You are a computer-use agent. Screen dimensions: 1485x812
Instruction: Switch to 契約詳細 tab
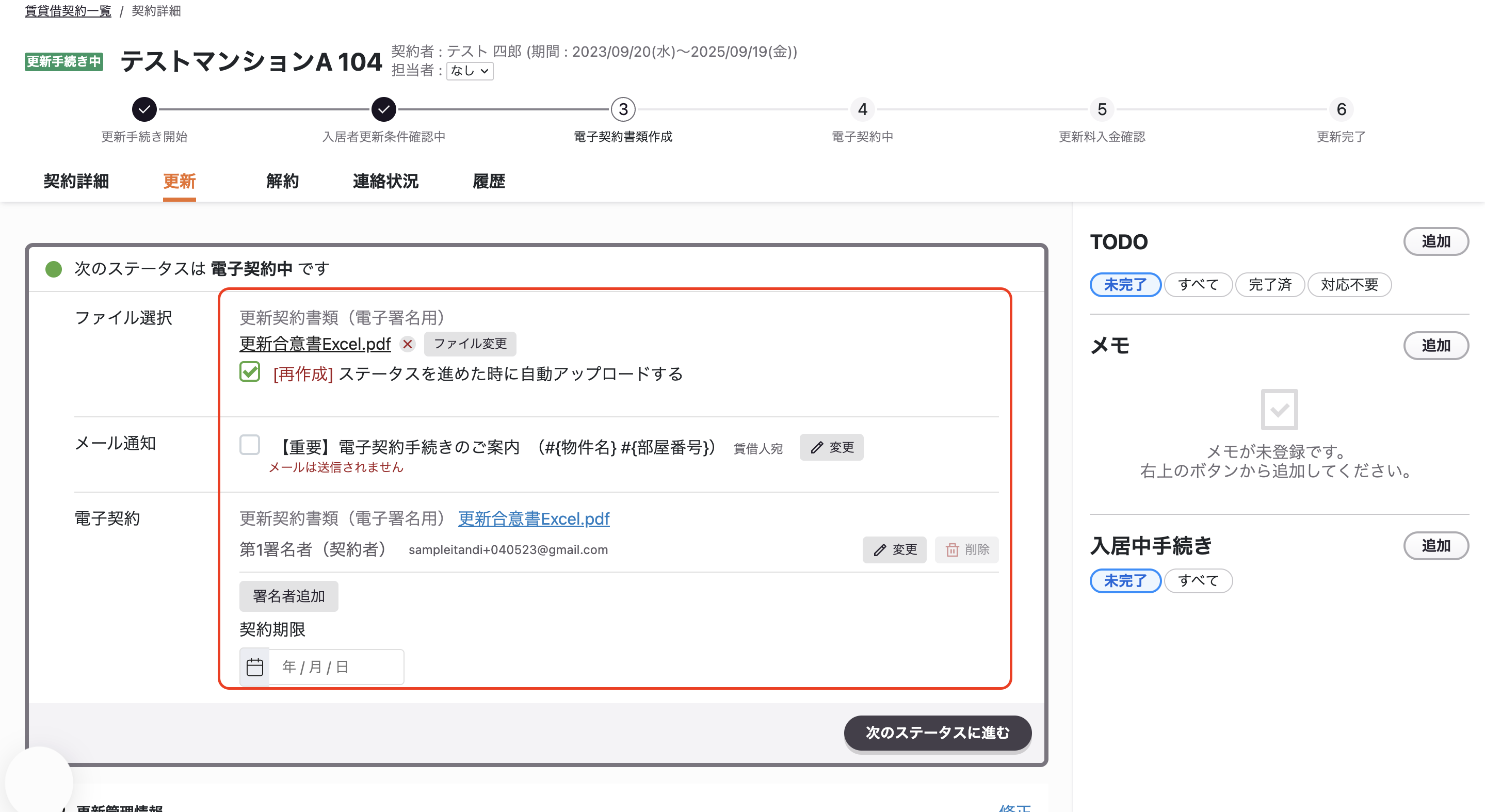tap(76, 181)
